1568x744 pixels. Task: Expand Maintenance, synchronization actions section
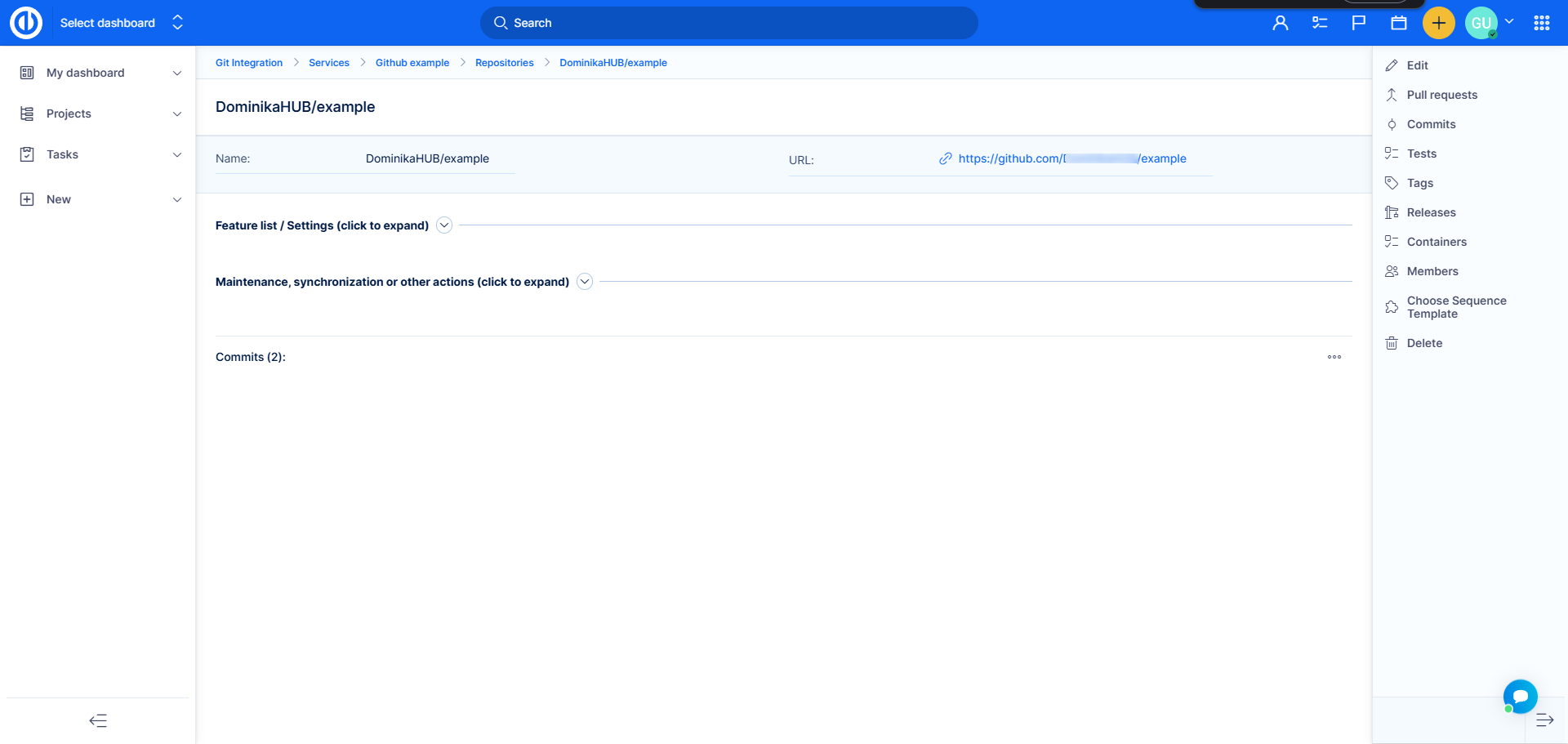(x=585, y=282)
